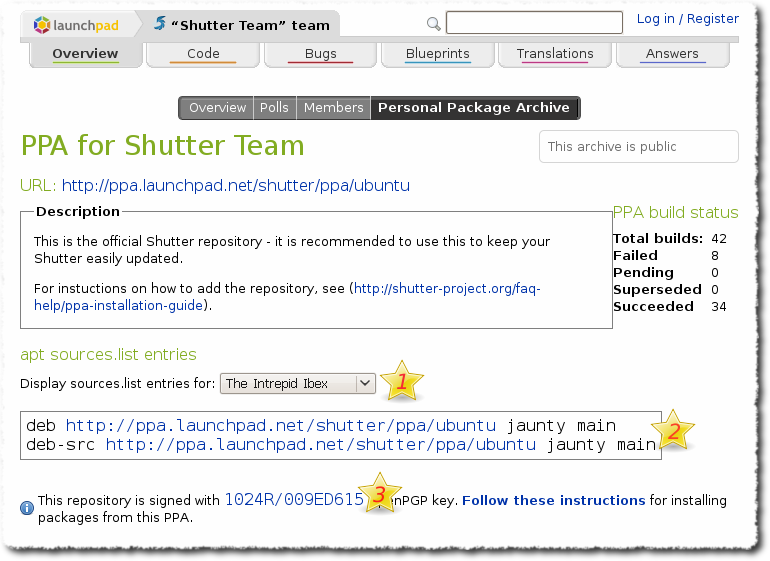Click the "Failed" build status label
Screen dimensions: 770x561
point(635,255)
